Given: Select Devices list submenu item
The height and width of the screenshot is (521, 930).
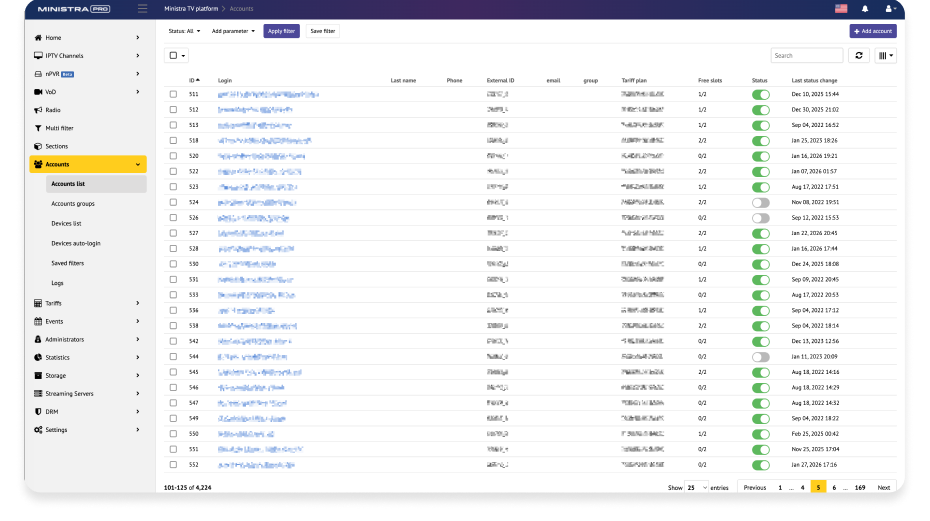Looking at the screenshot, I should [66, 223].
